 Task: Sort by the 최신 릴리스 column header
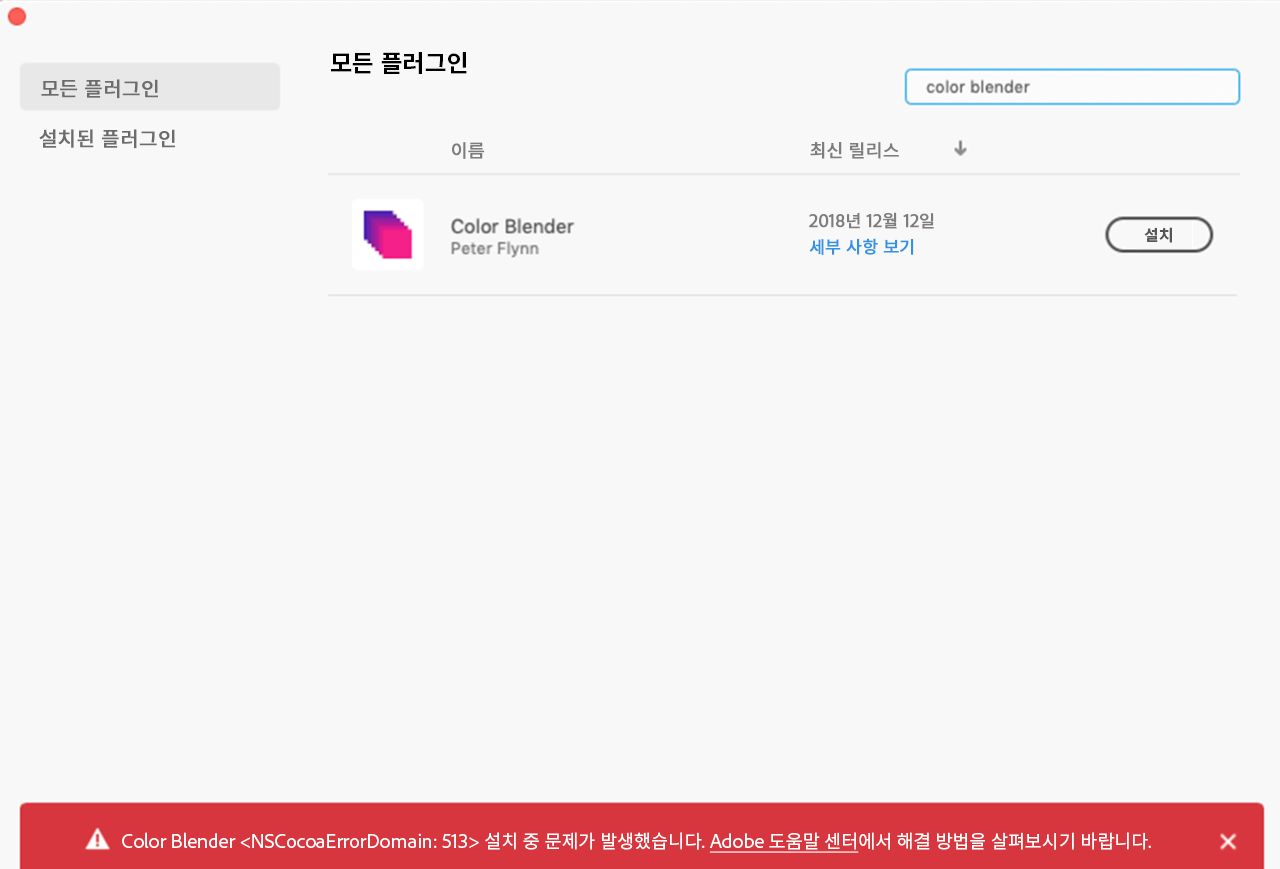click(854, 150)
